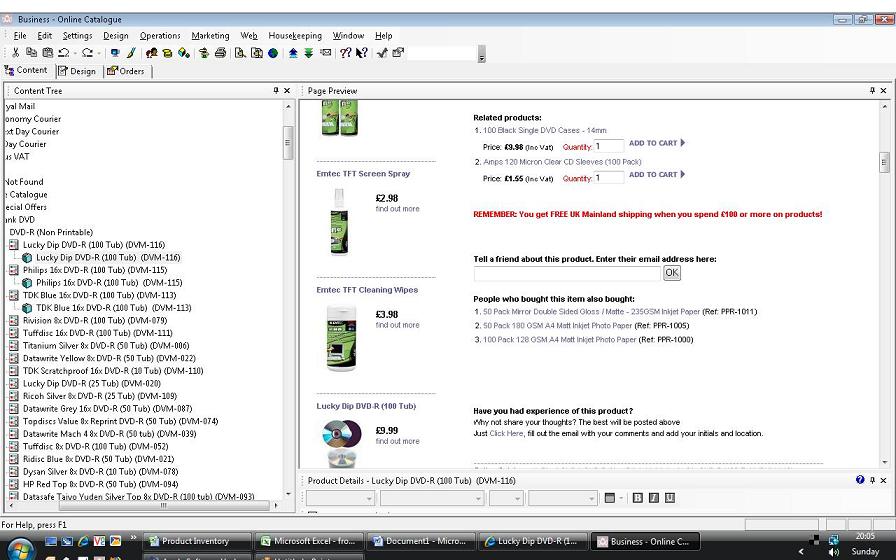The height and width of the screenshot is (560, 896).
Task: Click the Paste clipboard toolbar icon
Action: [47, 53]
